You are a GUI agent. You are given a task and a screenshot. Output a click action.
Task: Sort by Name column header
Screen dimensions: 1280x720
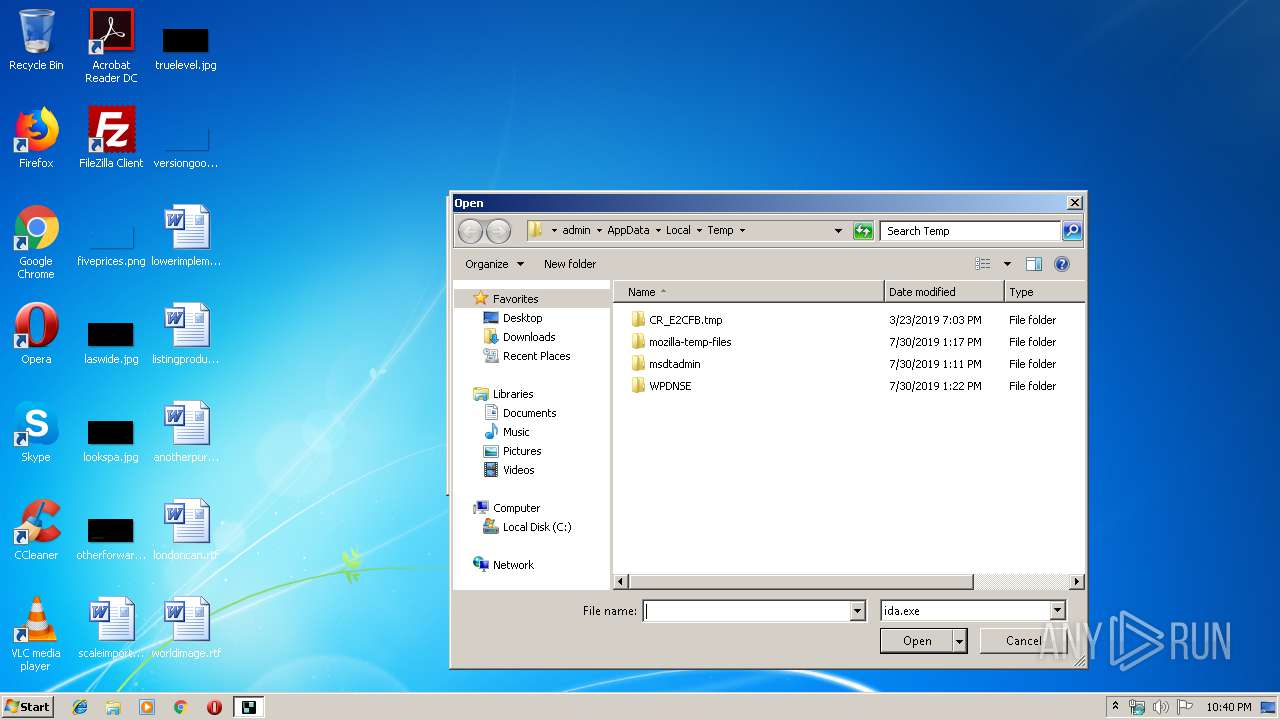point(749,292)
